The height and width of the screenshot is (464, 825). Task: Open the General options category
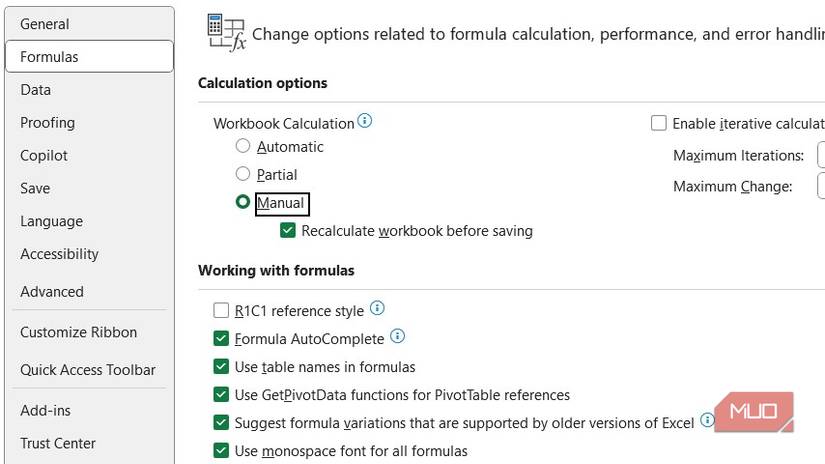click(x=45, y=24)
